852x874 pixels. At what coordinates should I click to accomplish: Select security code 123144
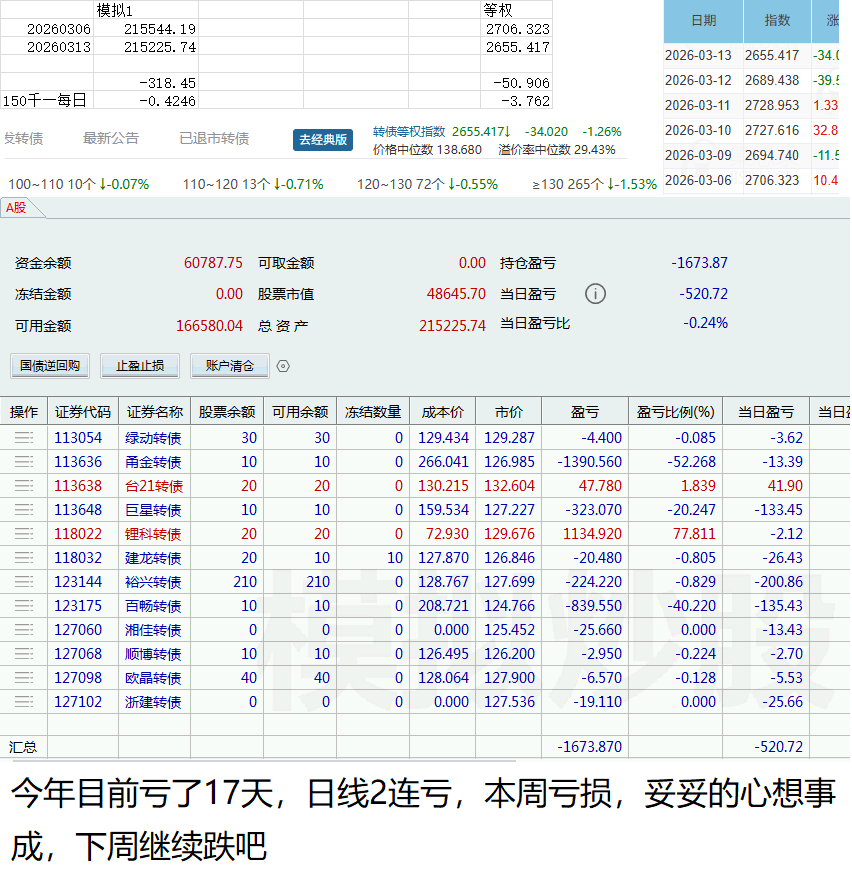click(78, 582)
